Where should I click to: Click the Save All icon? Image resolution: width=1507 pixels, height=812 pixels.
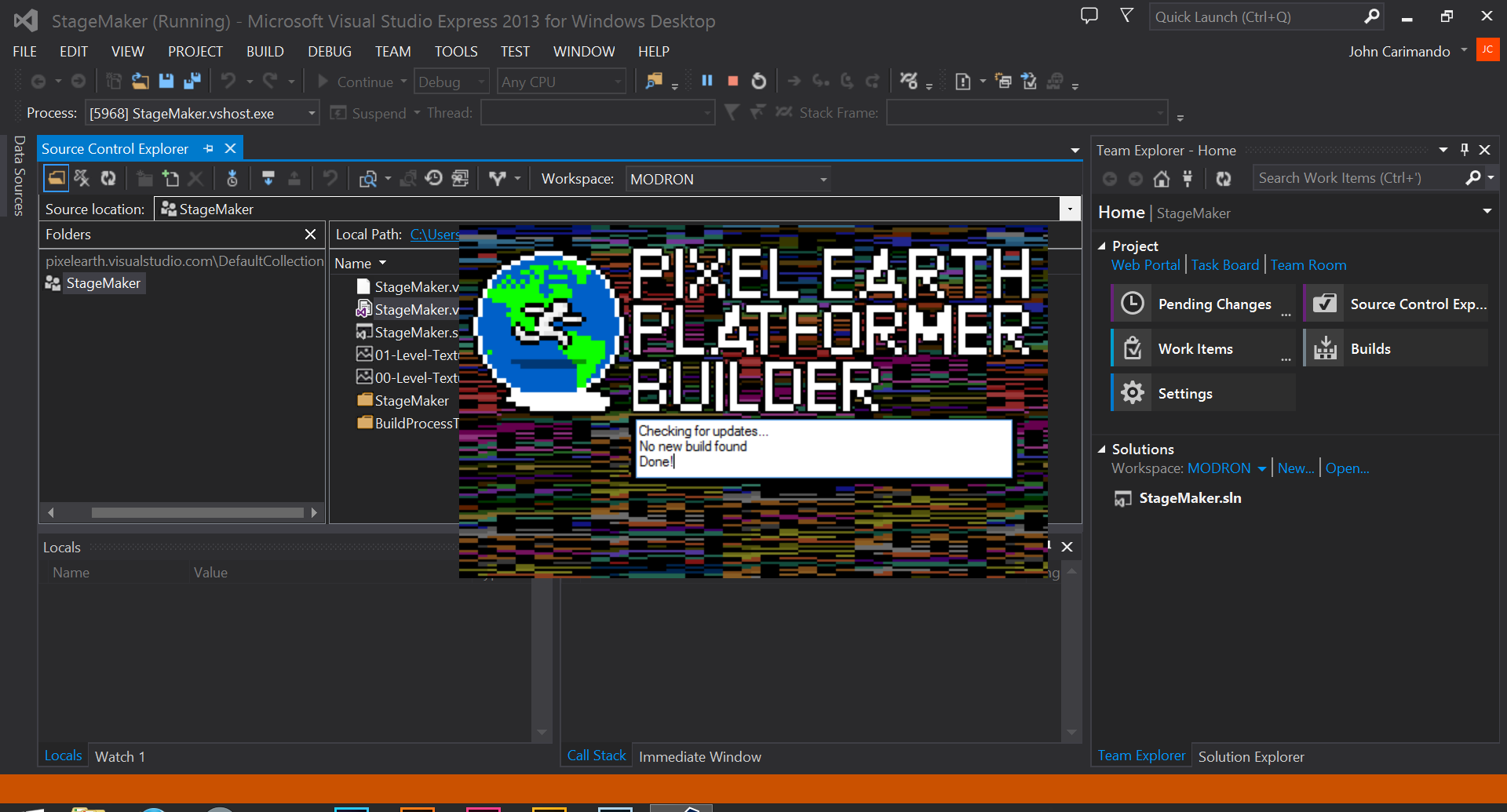pyautogui.click(x=192, y=81)
